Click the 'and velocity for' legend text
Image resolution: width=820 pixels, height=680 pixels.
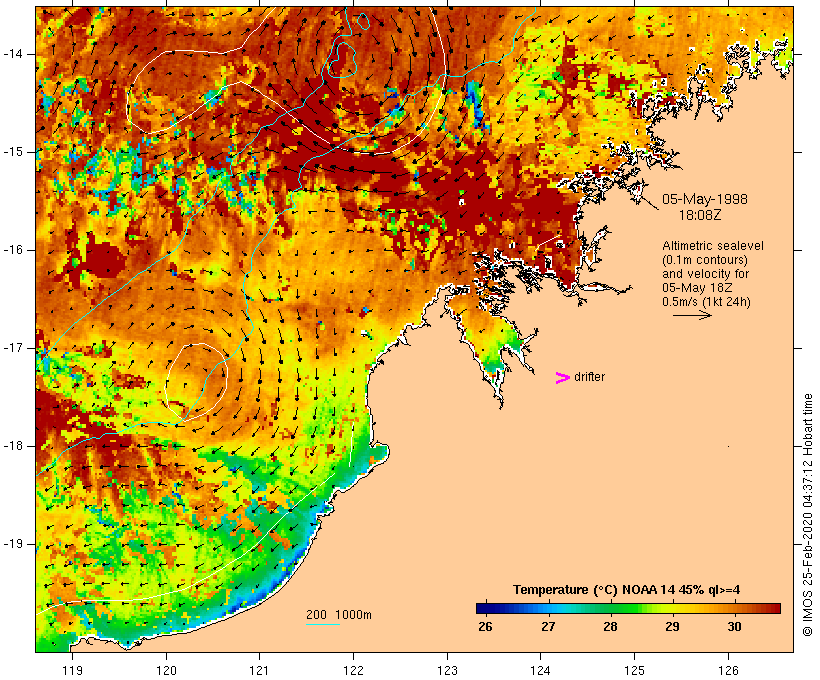pos(705,274)
